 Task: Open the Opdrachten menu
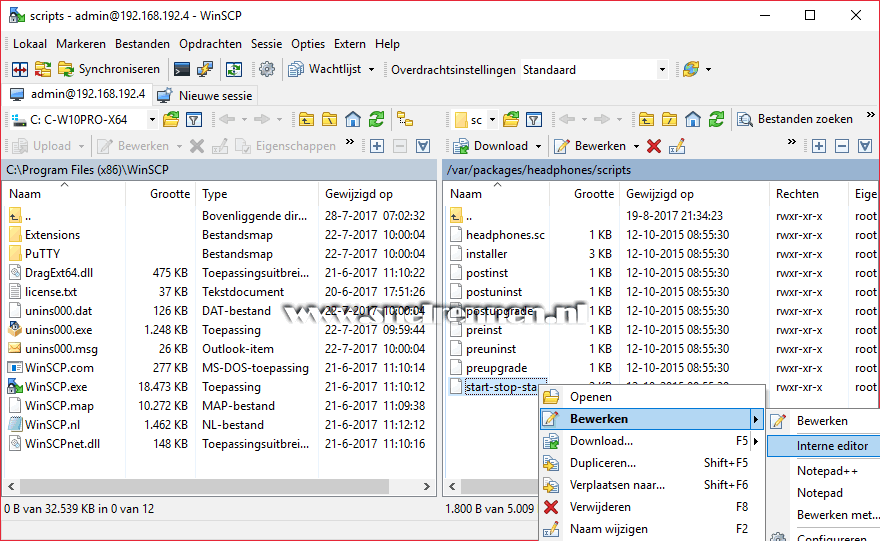pos(210,44)
